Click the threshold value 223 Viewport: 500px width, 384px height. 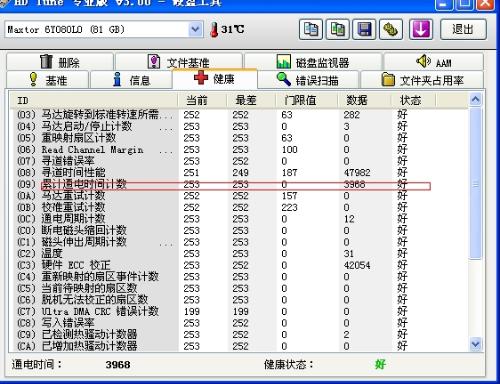click(x=289, y=208)
